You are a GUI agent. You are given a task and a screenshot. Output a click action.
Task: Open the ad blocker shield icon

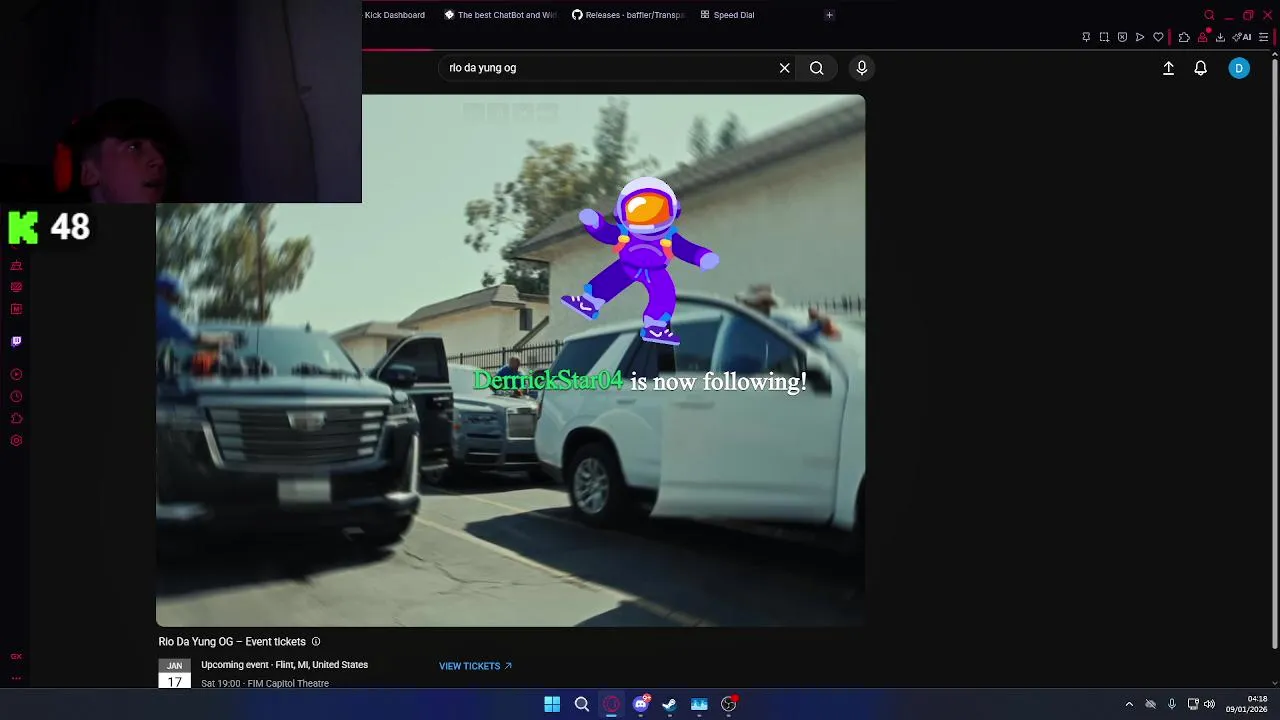click(1122, 37)
